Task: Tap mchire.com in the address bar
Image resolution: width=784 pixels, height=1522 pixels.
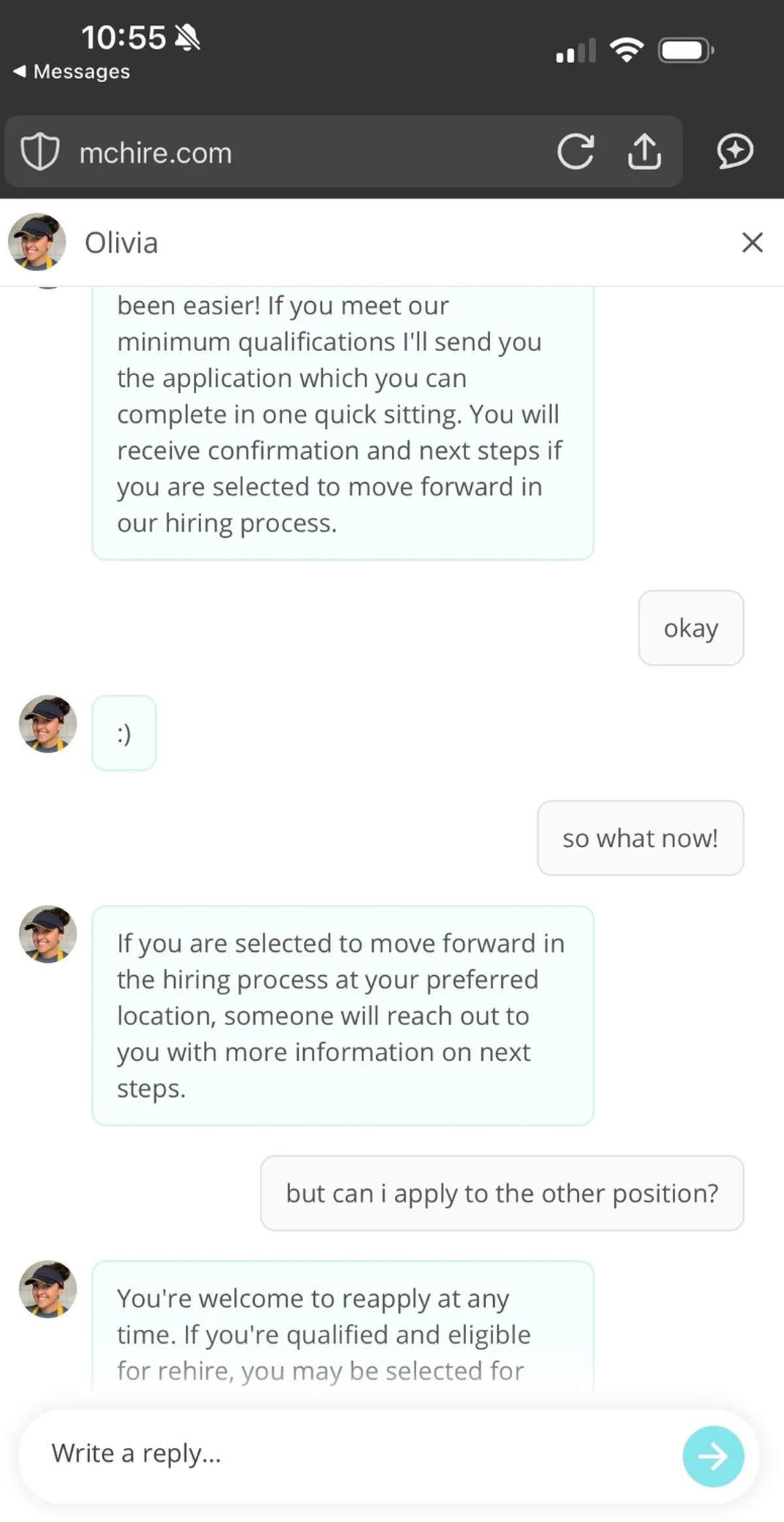Action: coord(155,152)
